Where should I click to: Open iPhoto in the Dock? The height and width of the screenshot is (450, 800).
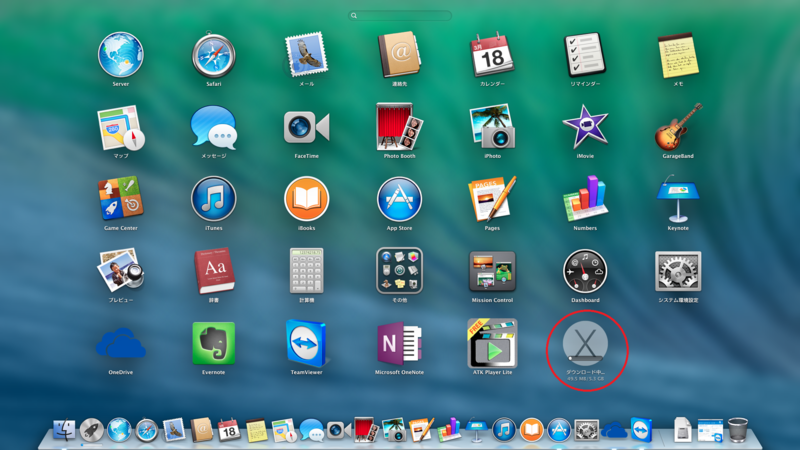click(x=393, y=430)
